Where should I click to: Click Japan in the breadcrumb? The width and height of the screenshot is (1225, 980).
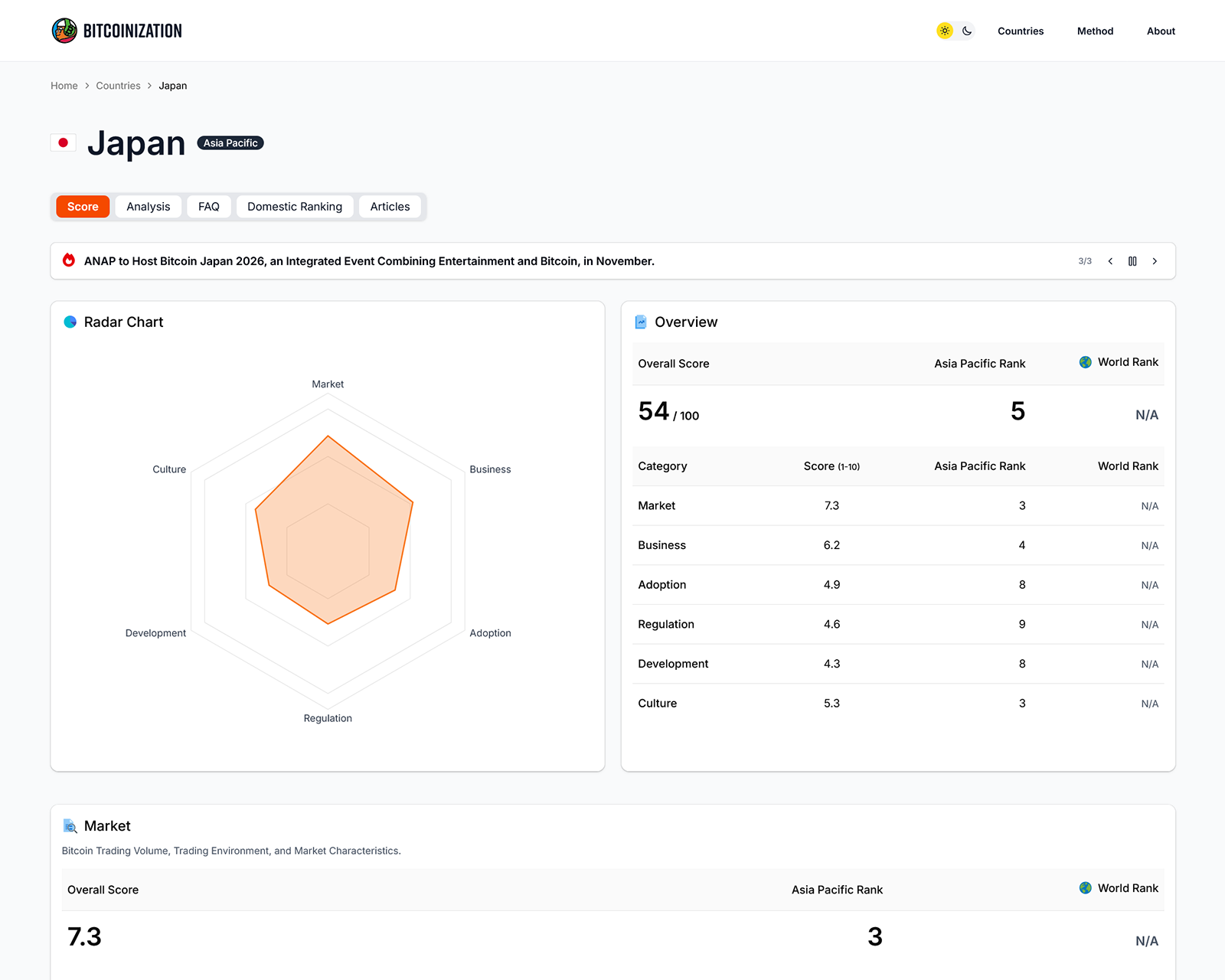tap(173, 86)
